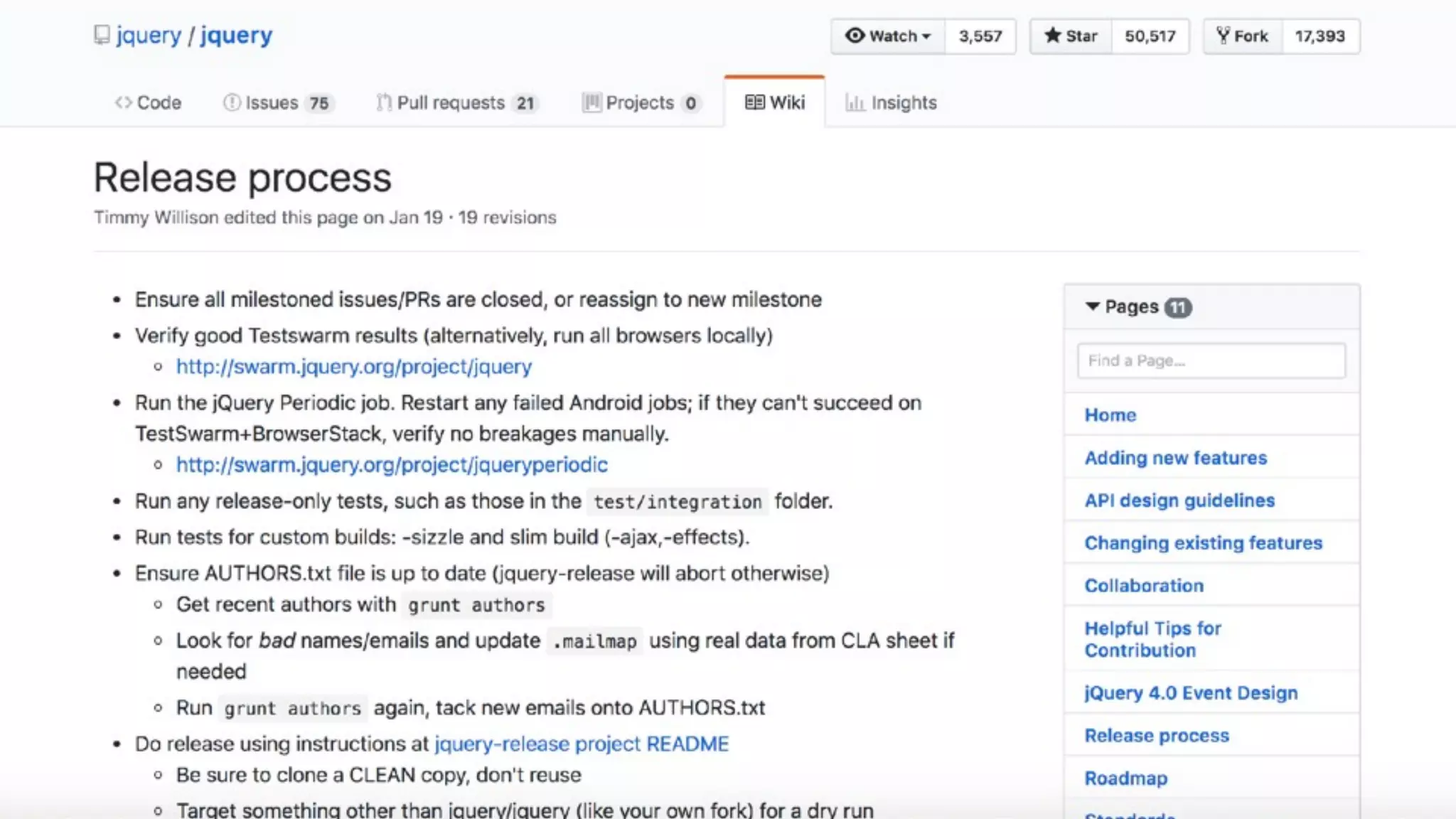Open jQuery 4.0 Event Design page

point(1191,692)
